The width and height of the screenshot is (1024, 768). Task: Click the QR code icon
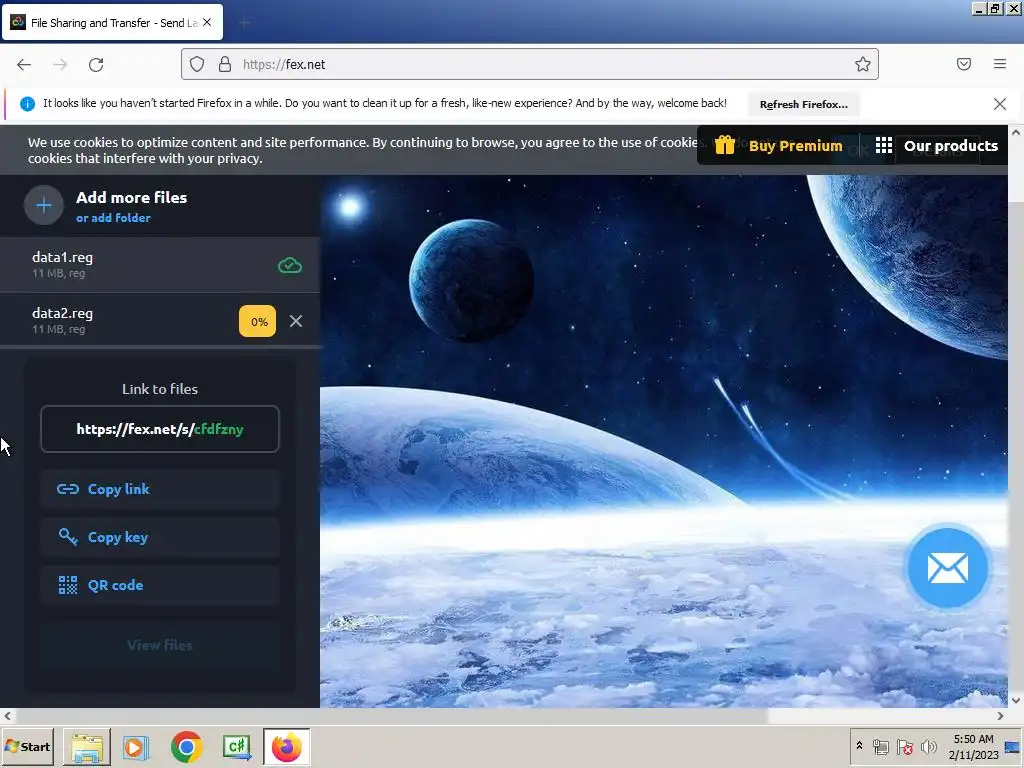click(x=67, y=585)
